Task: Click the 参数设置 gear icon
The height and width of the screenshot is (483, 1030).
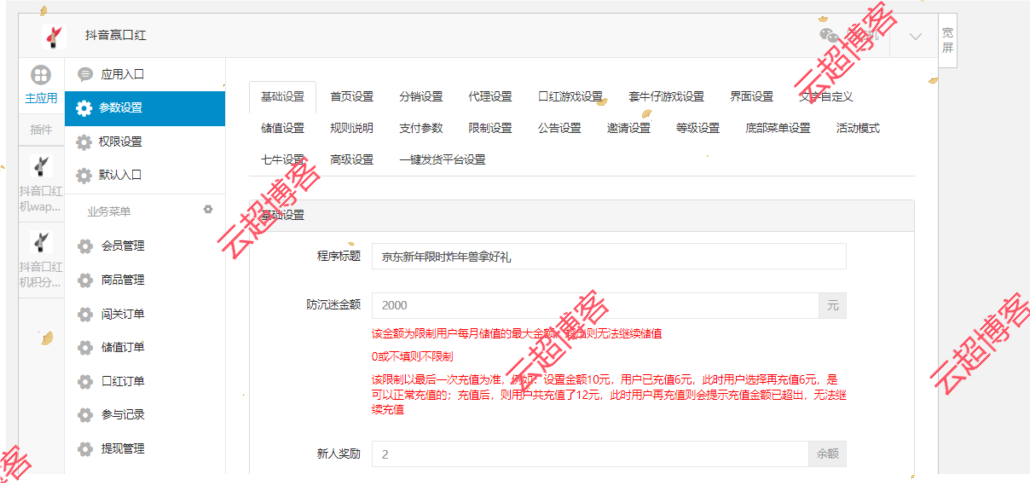Action: tap(84, 108)
